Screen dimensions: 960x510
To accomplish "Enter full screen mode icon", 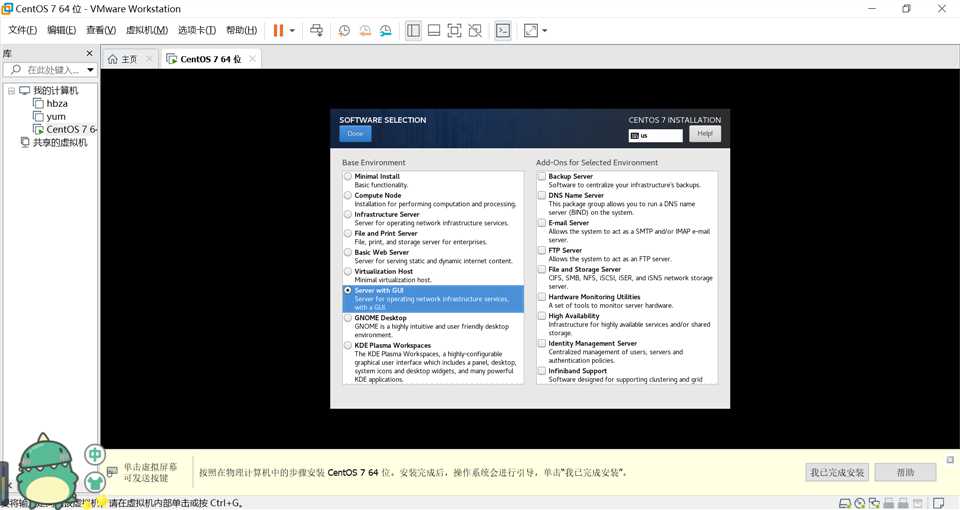I will [x=454, y=30].
